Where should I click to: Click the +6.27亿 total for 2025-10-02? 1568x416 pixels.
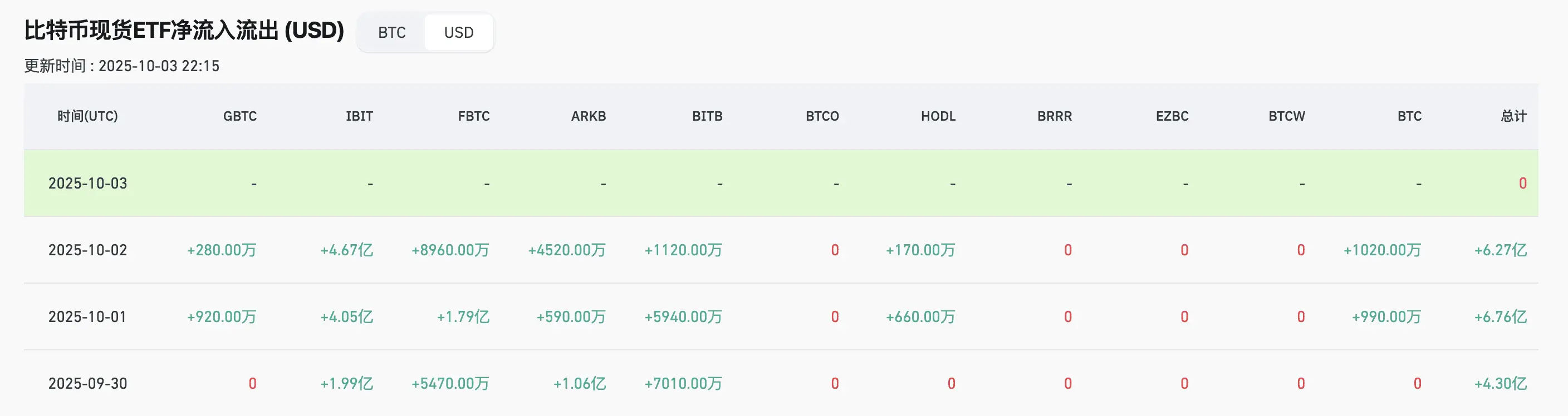click(x=1500, y=250)
